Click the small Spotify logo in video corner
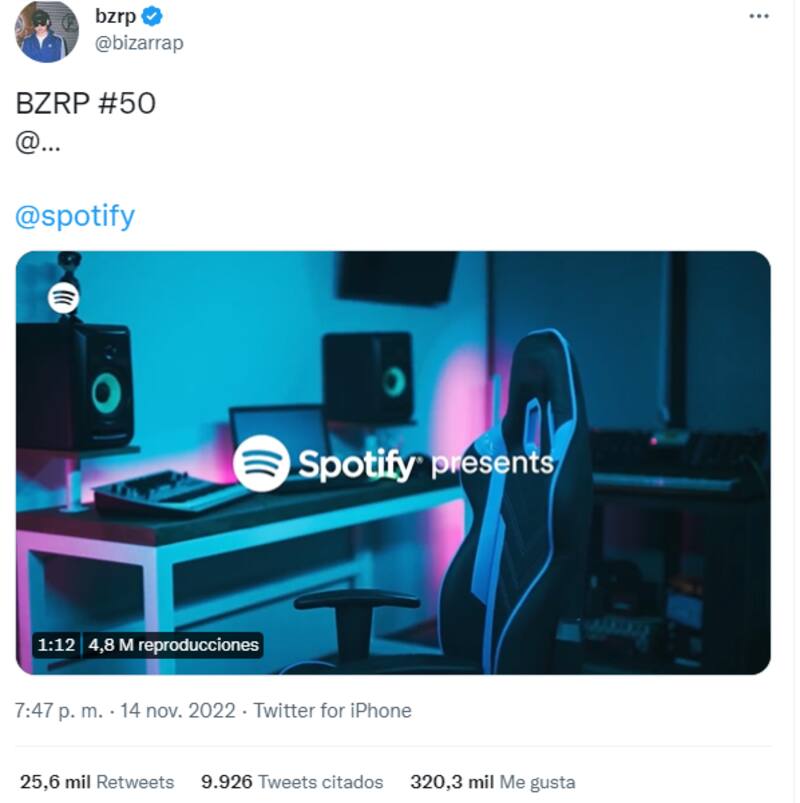The height and width of the screenshot is (803, 800). click(64, 297)
